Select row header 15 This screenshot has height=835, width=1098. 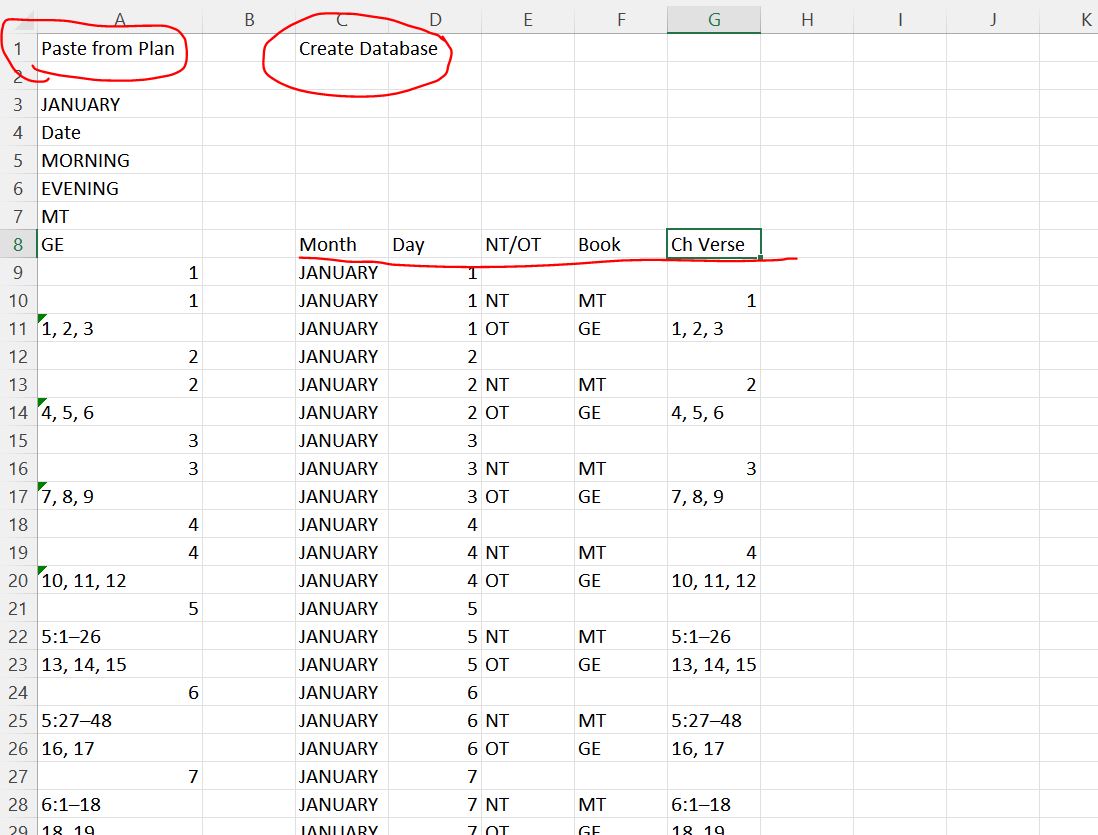(x=18, y=441)
